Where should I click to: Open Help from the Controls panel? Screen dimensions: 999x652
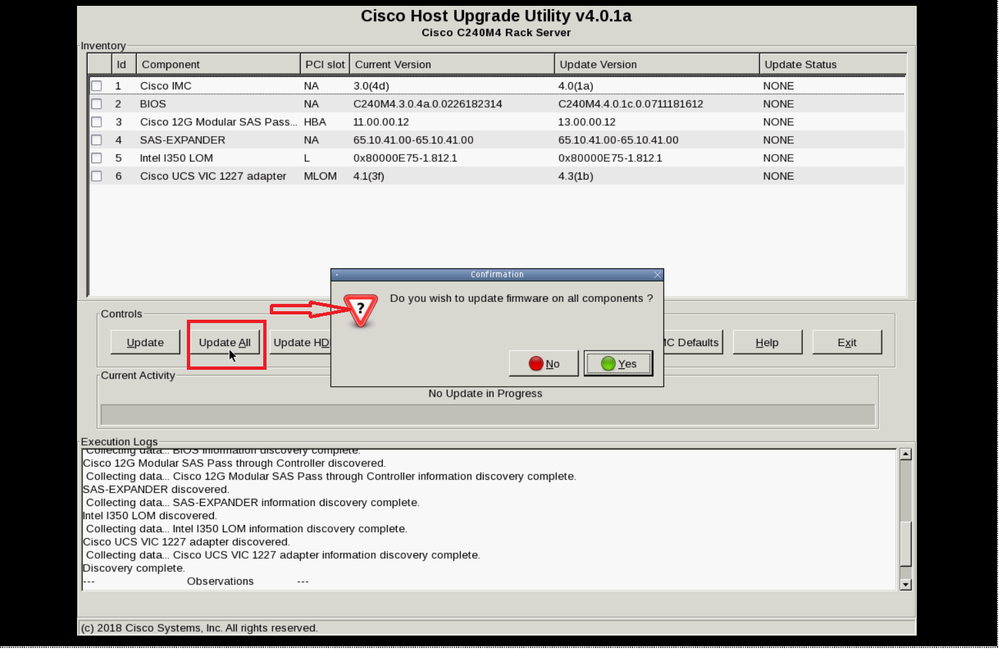pyautogui.click(x=767, y=342)
